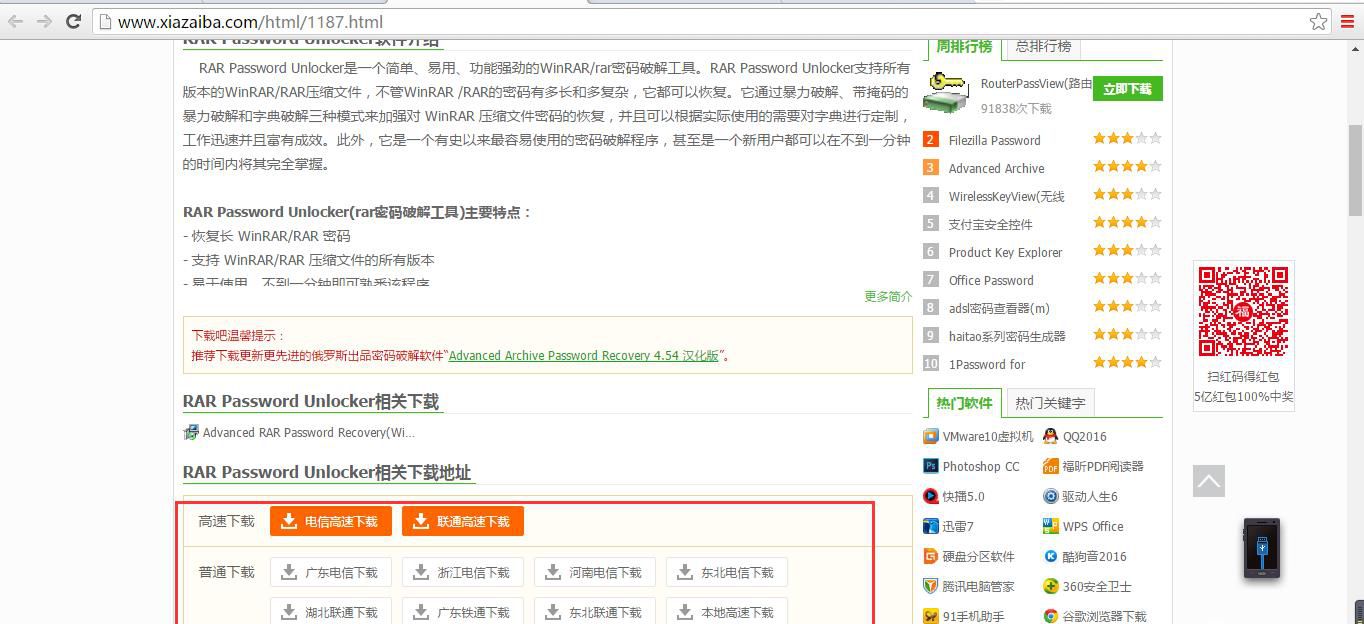Click the green 立即下载 button

coord(1127,89)
